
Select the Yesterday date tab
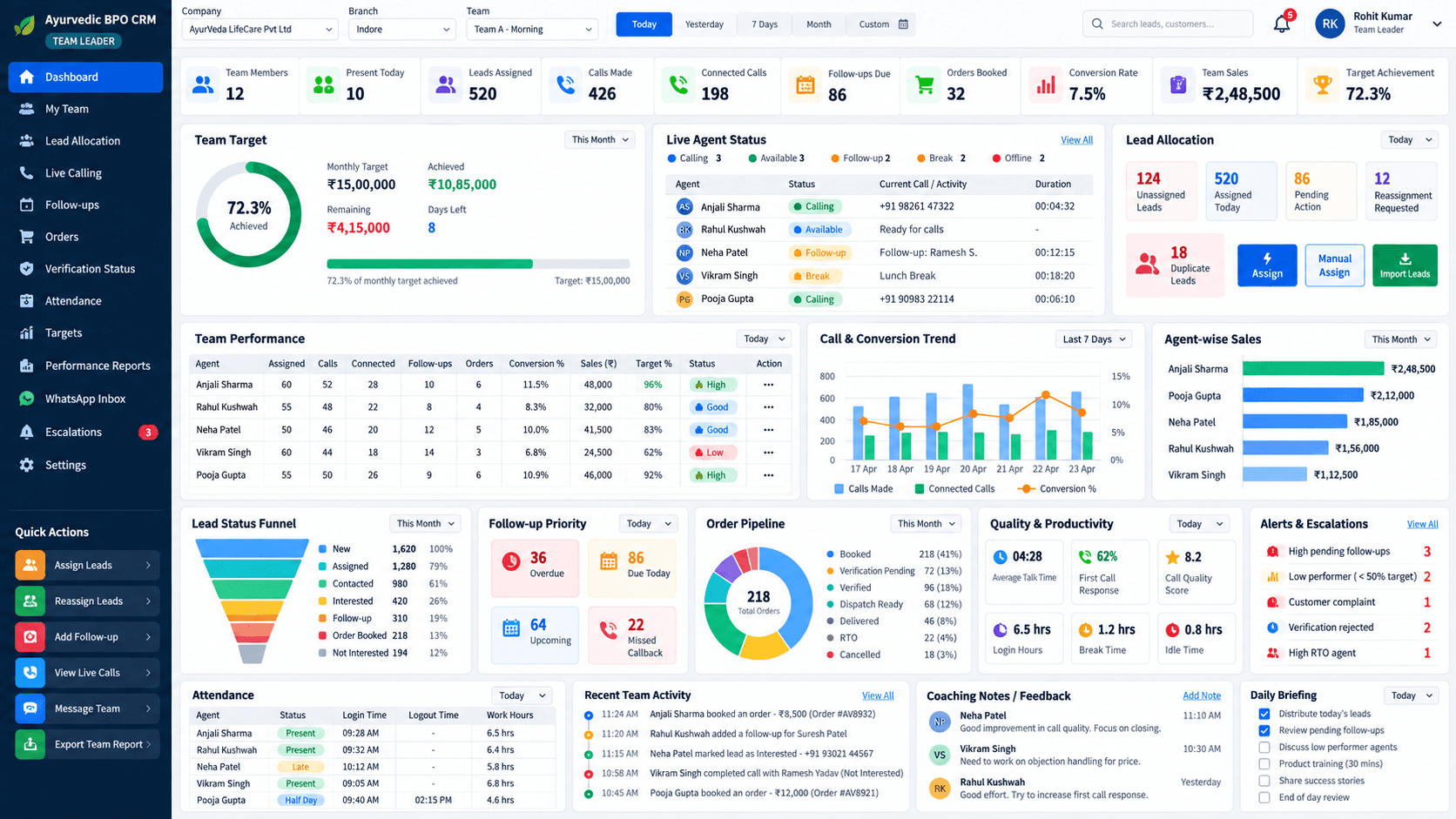point(704,24)
